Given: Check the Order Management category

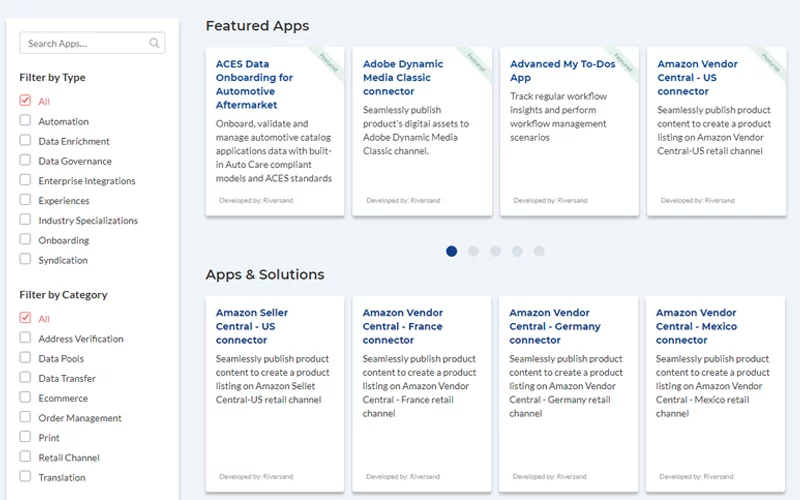Looking at the screenshot, I should (25, 417).
